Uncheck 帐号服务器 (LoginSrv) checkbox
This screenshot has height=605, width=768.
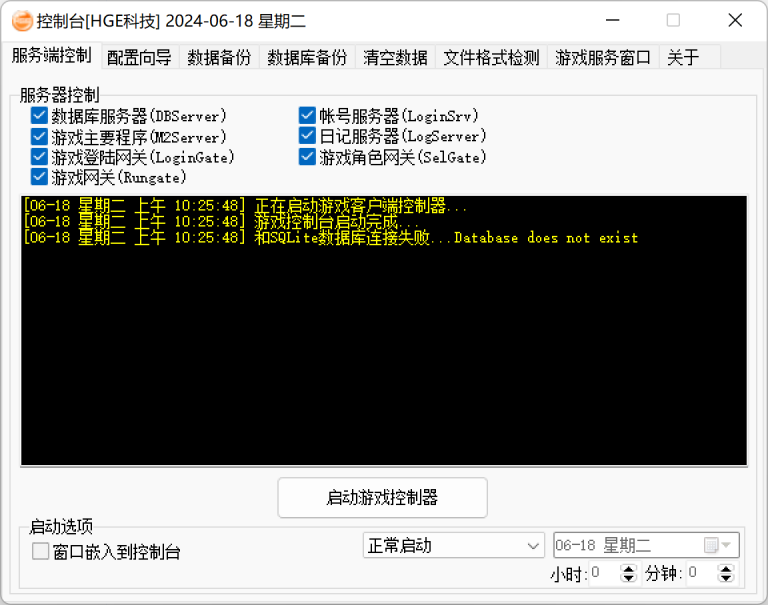pyautogui.click(x=307, y=116)
